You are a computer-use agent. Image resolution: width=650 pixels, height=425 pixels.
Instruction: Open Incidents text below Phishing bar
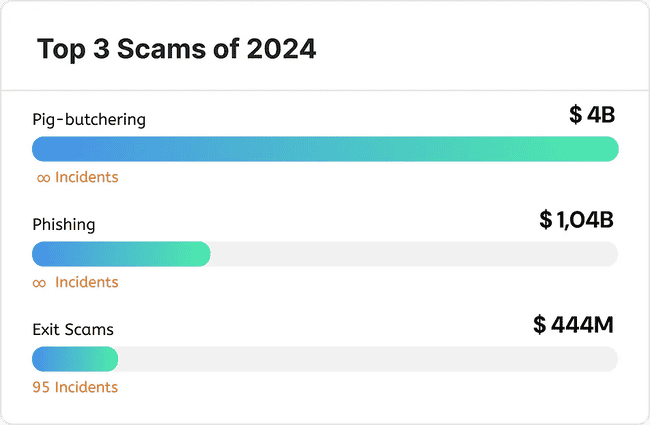(x=87, y=283)
